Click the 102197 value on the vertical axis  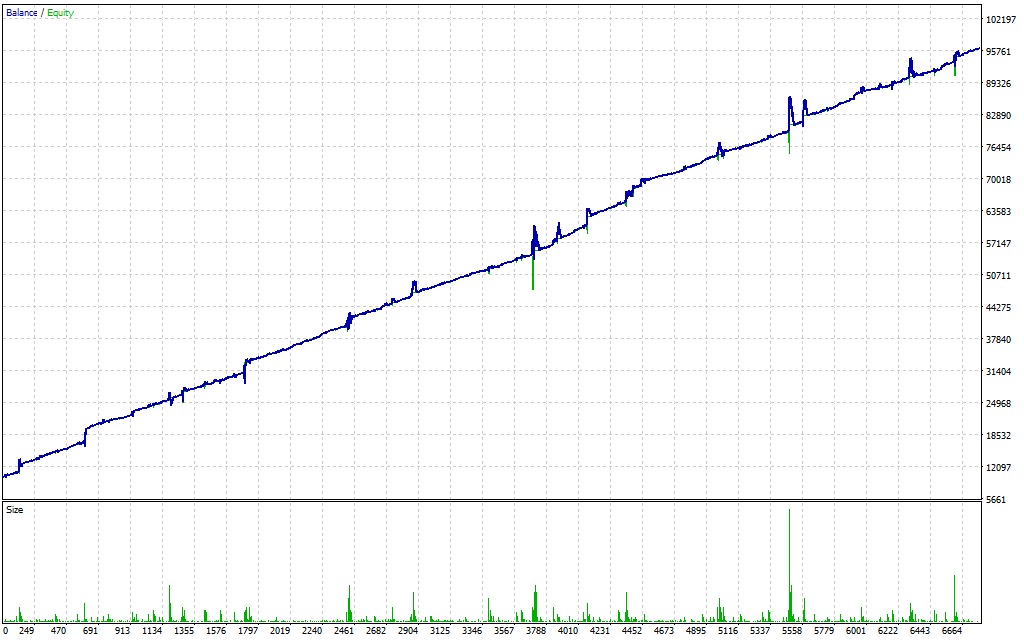(1000, 20)
